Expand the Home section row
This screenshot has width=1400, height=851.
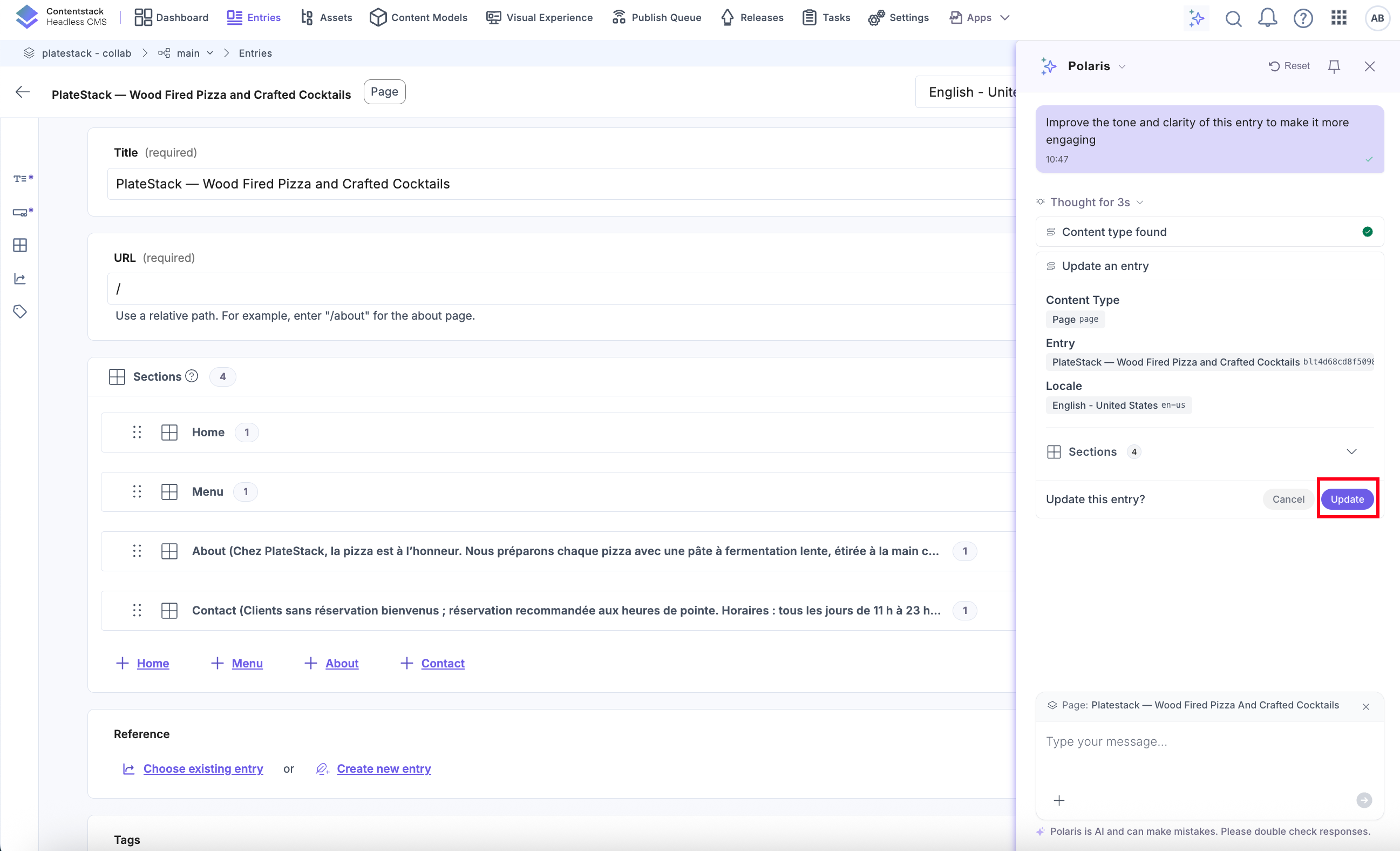(558, 432)
